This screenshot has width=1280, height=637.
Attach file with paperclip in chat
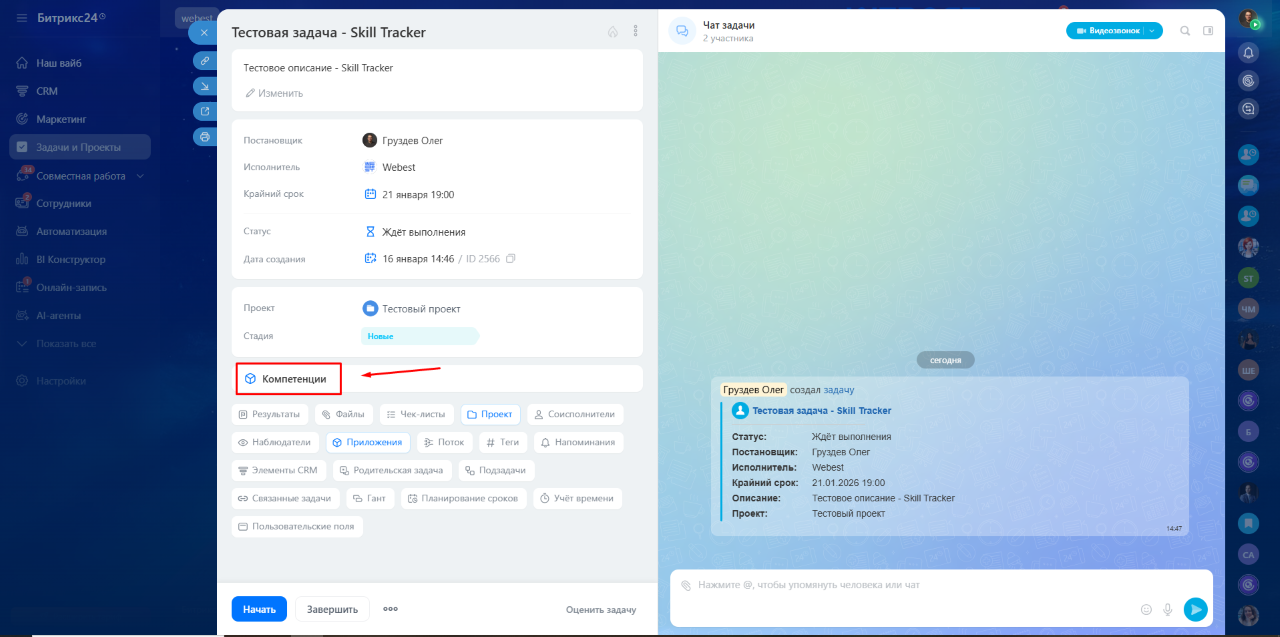point(686,585)
